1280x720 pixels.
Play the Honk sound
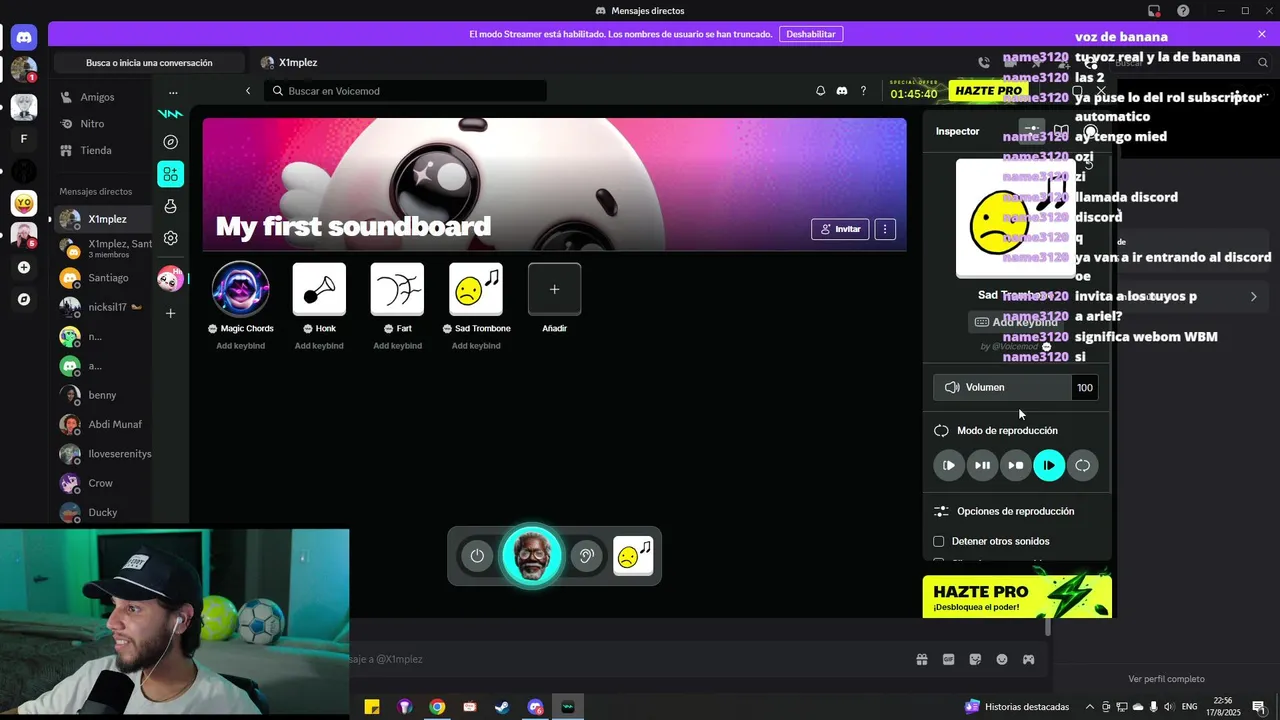tap(319, 289)
